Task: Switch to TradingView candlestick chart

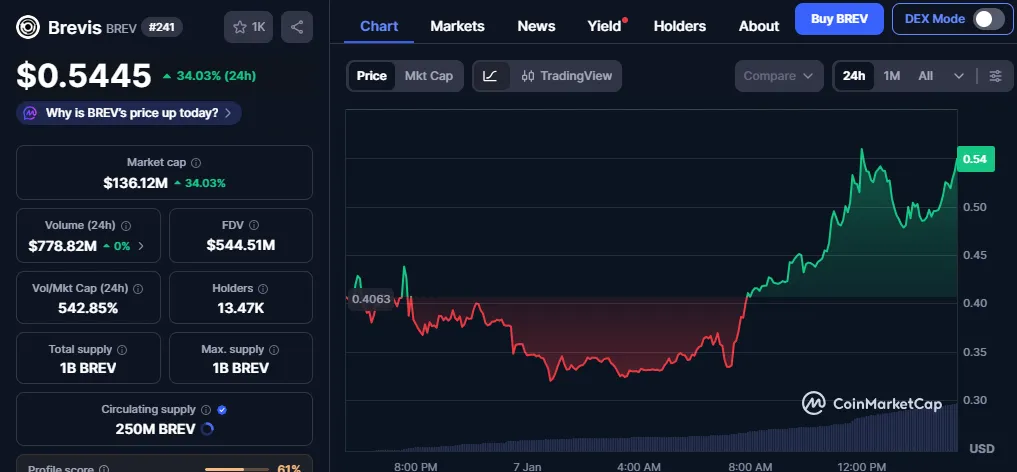Action: pyautogui.click(x=566, y=76)
